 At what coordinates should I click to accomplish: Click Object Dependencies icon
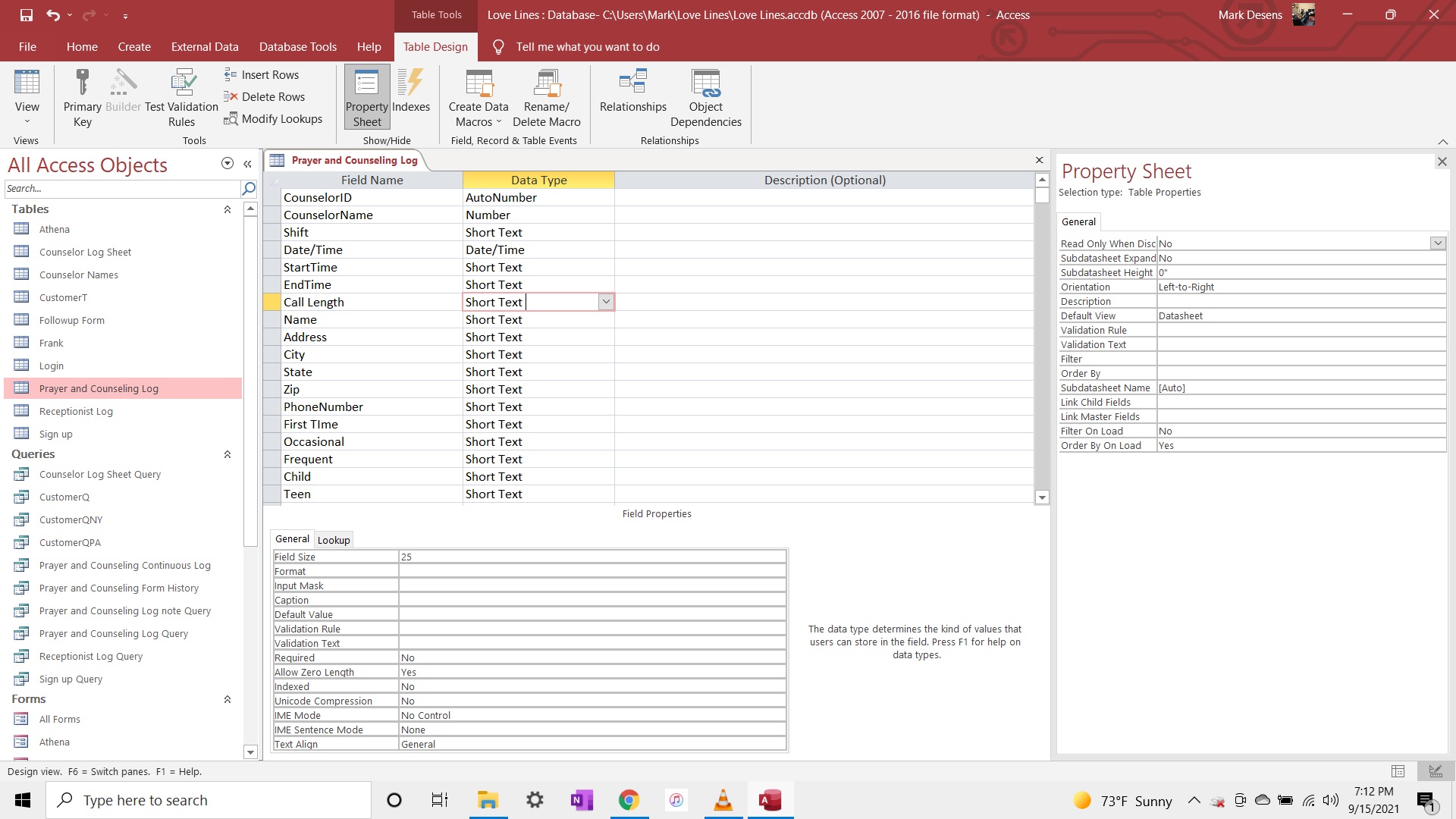[705, 83]
